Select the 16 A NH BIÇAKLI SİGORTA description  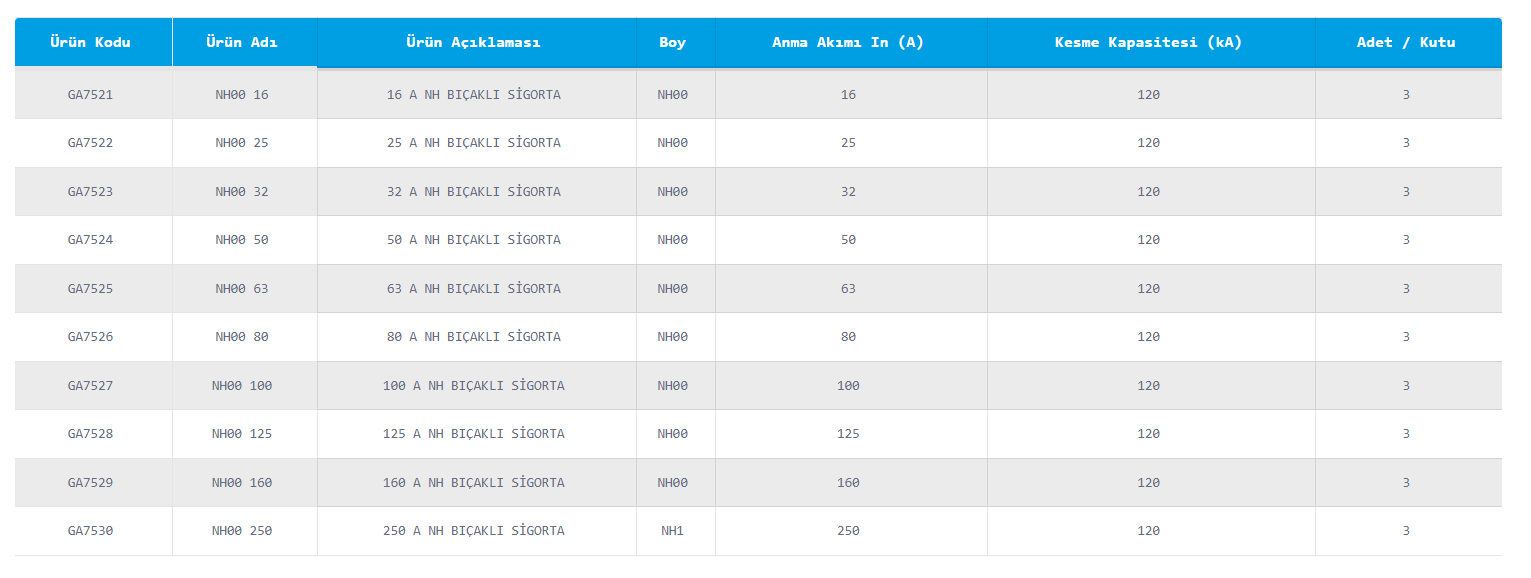tap(474, 95)
